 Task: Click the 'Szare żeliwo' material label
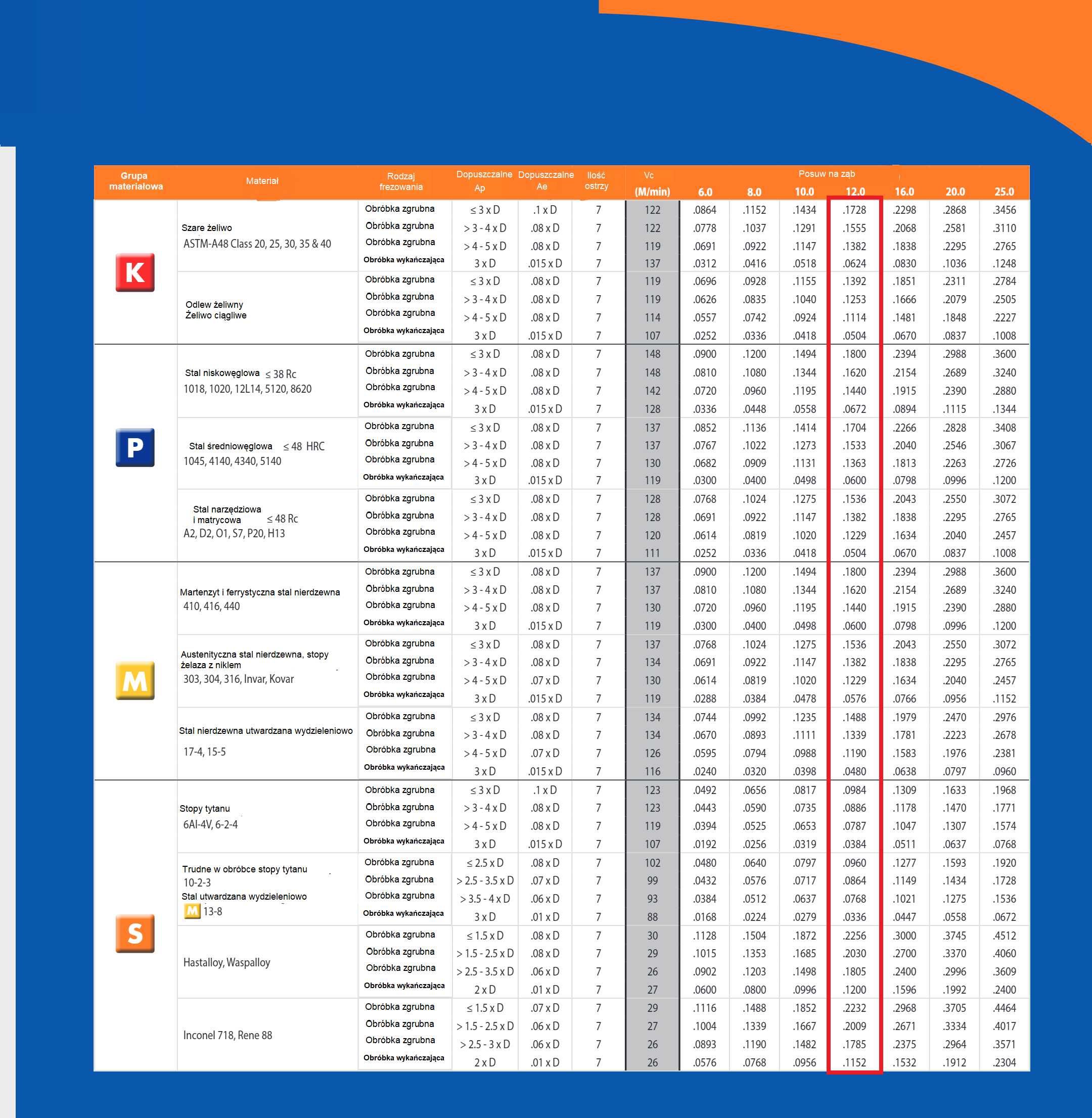pyautogui.click(x=206, y=227)
